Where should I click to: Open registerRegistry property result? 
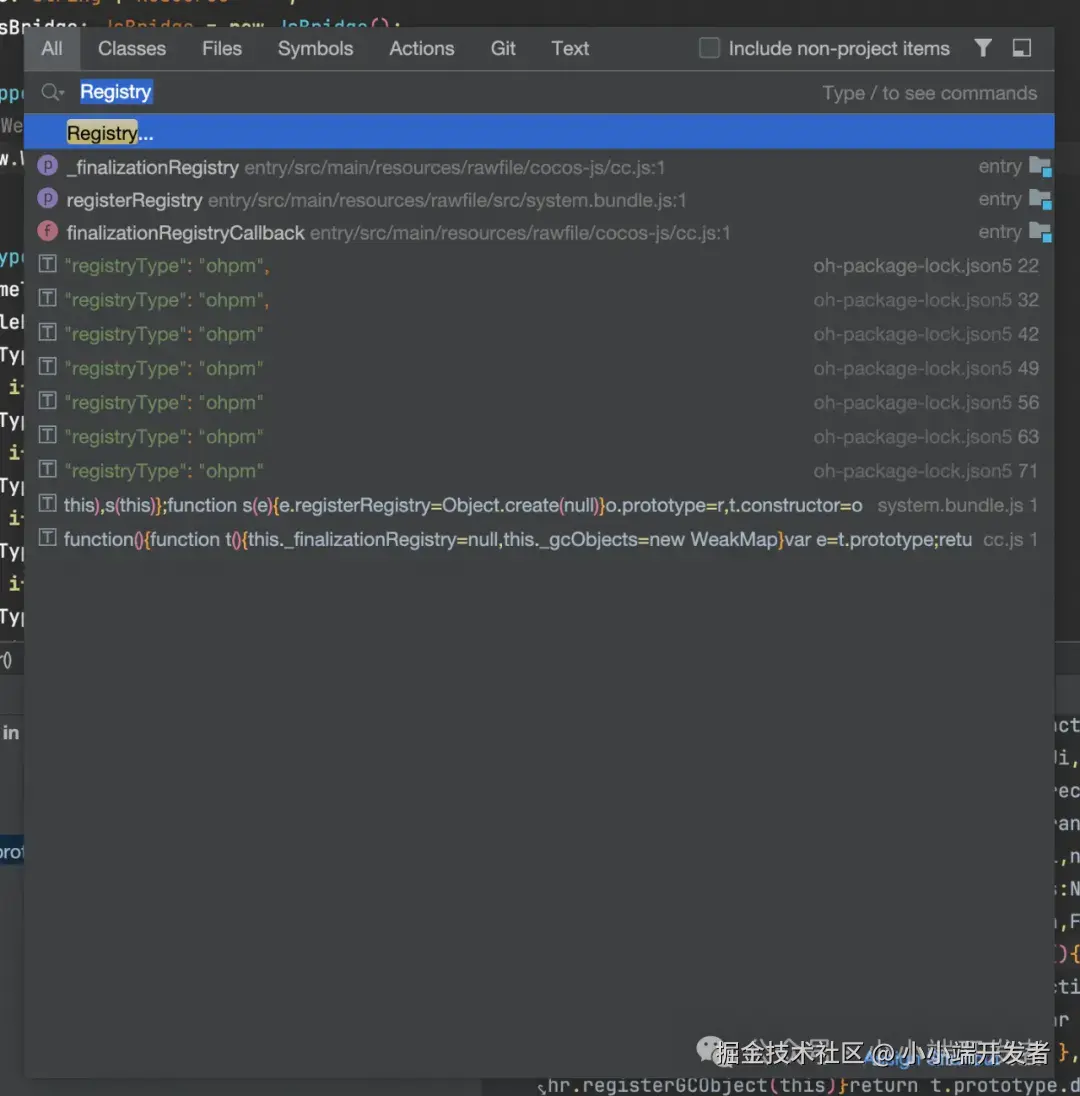coord(539,200)
